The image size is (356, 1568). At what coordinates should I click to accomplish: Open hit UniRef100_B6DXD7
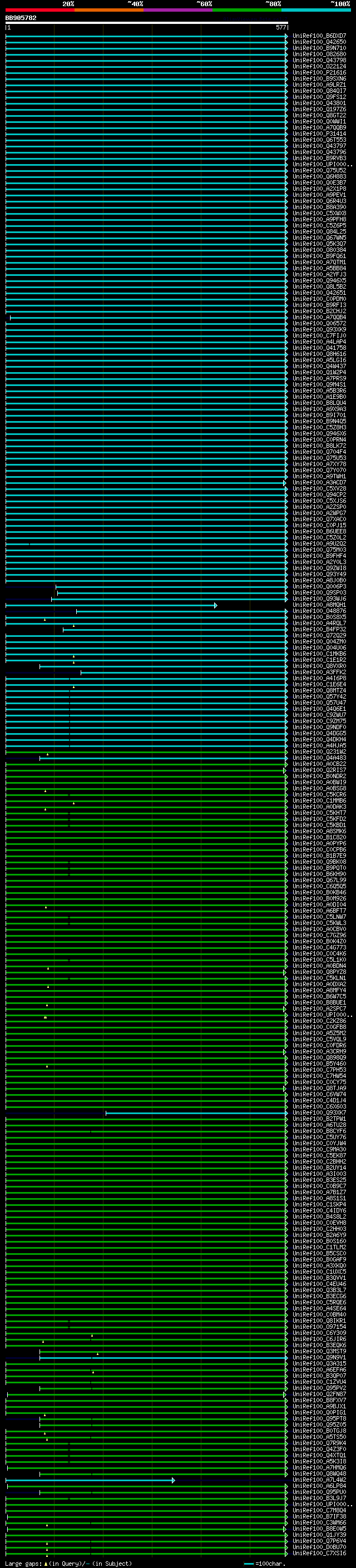(x=319, y=36)
